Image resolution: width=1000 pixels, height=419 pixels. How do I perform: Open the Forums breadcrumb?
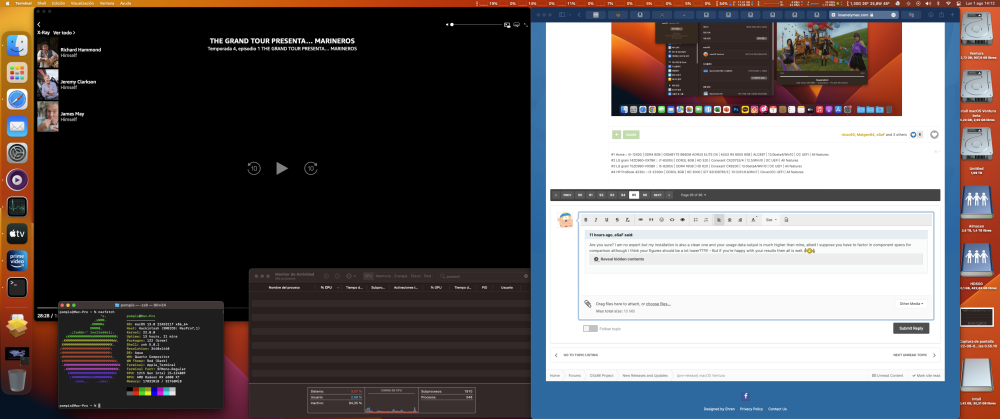click(x=575, y=376)
